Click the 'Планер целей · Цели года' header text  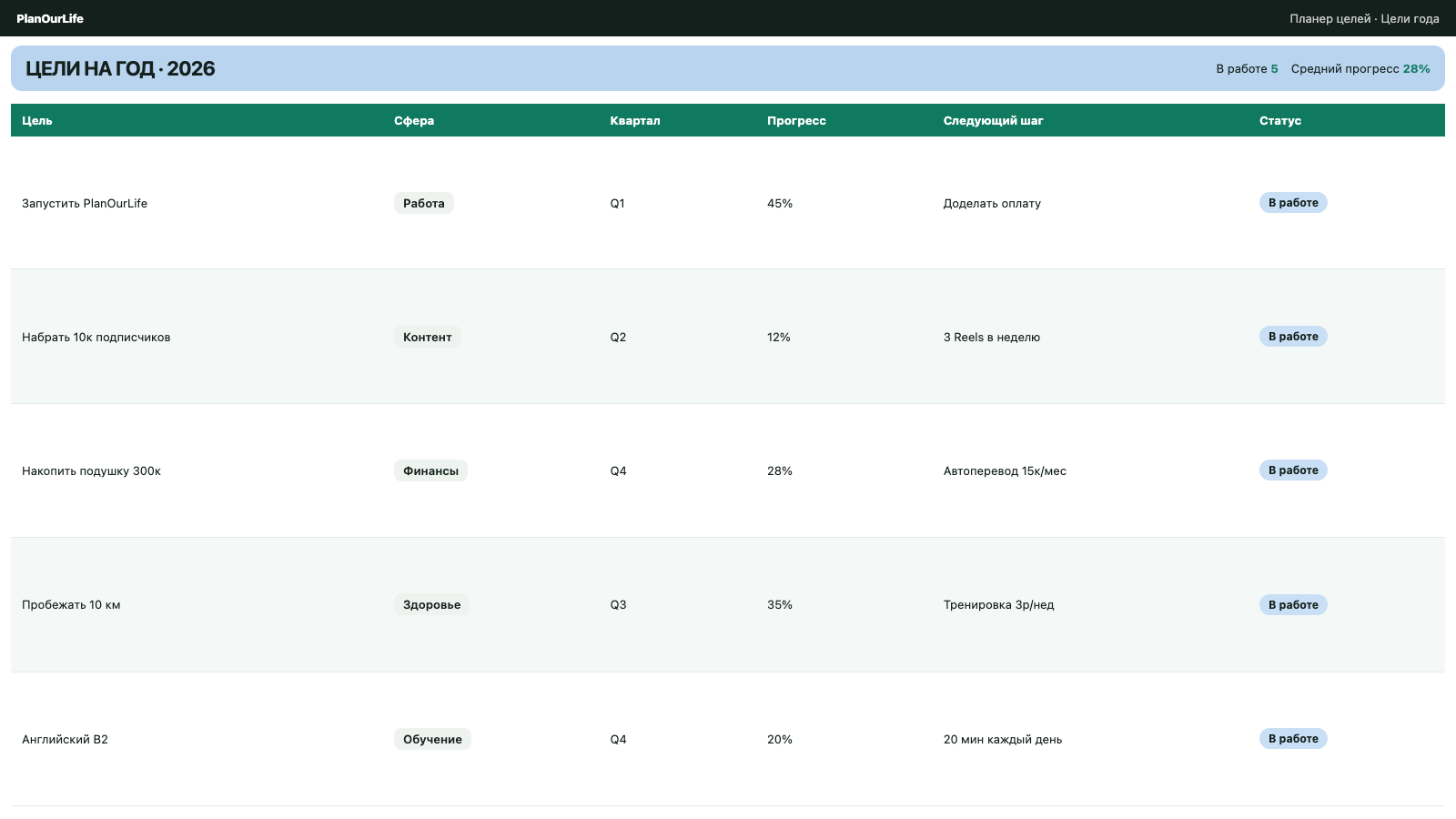(x=1364, y=18)
